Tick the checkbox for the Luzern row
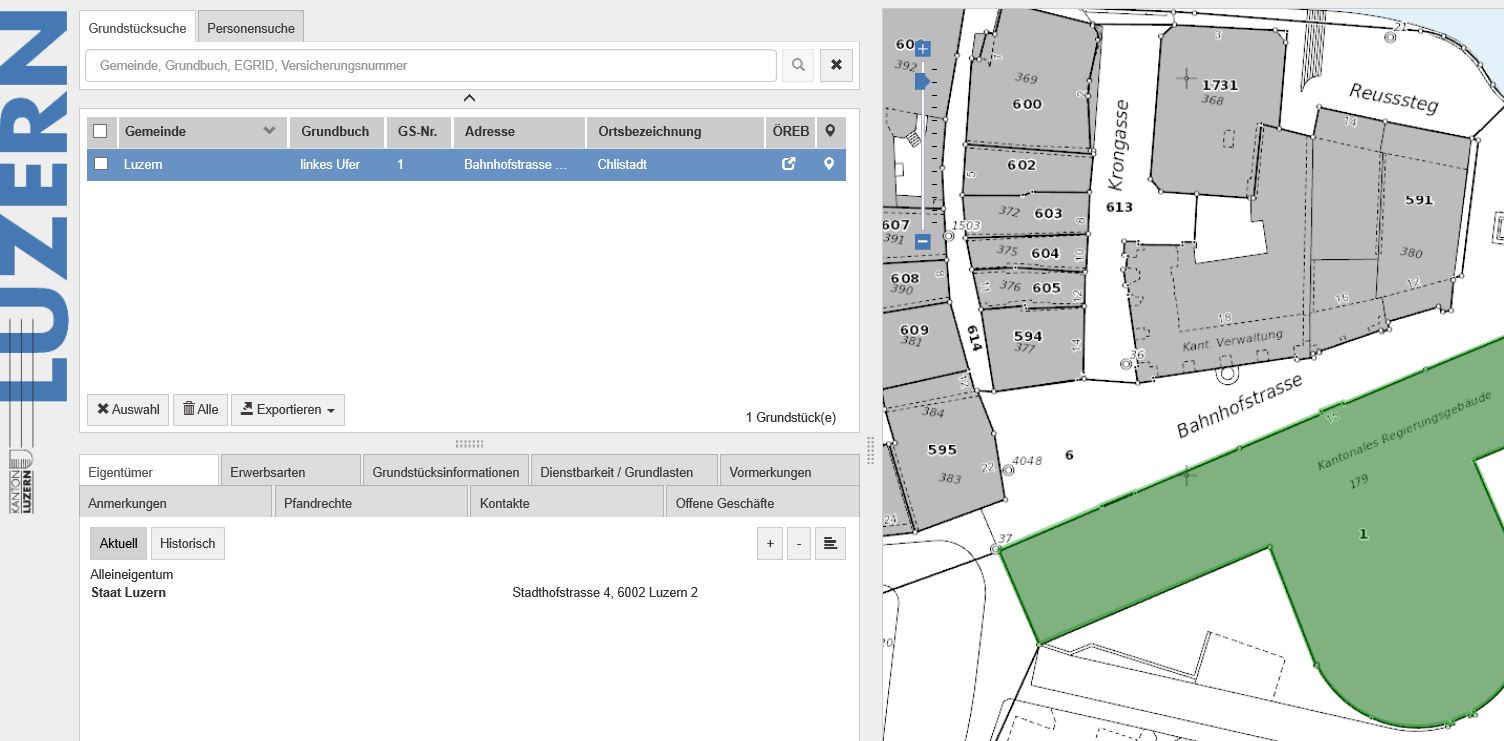The width and height of the screenshot is (1504, 741). [100, 164]
